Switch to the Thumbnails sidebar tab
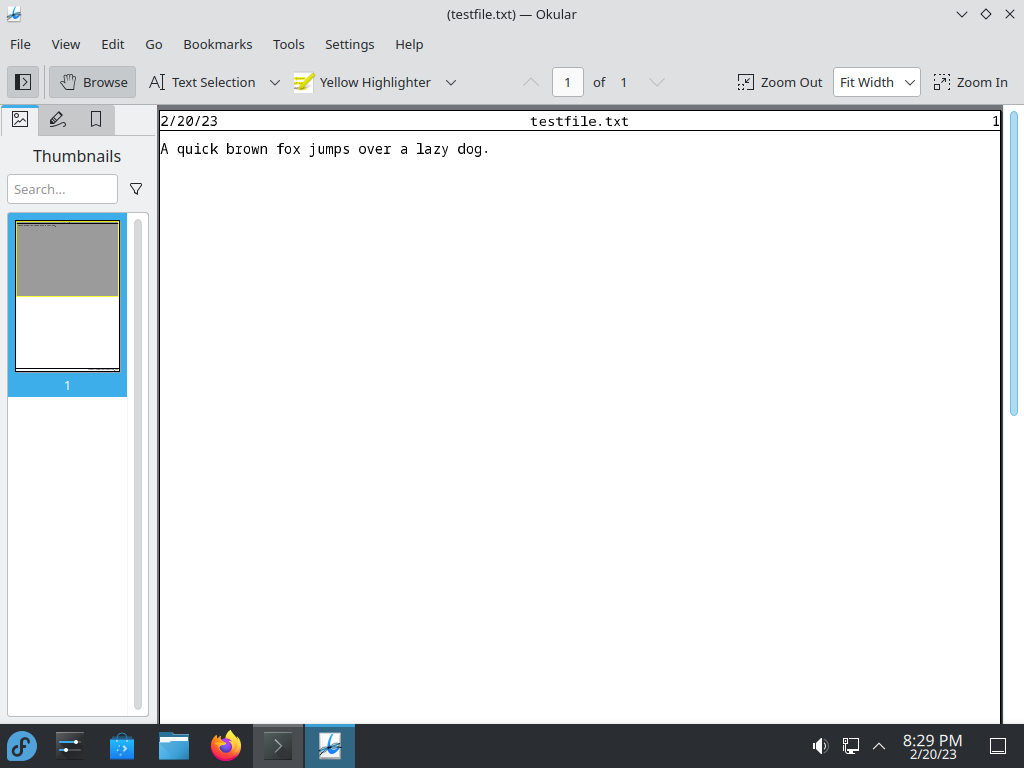Viewport: 1024px width, 768px height. (x=20, y=120)
